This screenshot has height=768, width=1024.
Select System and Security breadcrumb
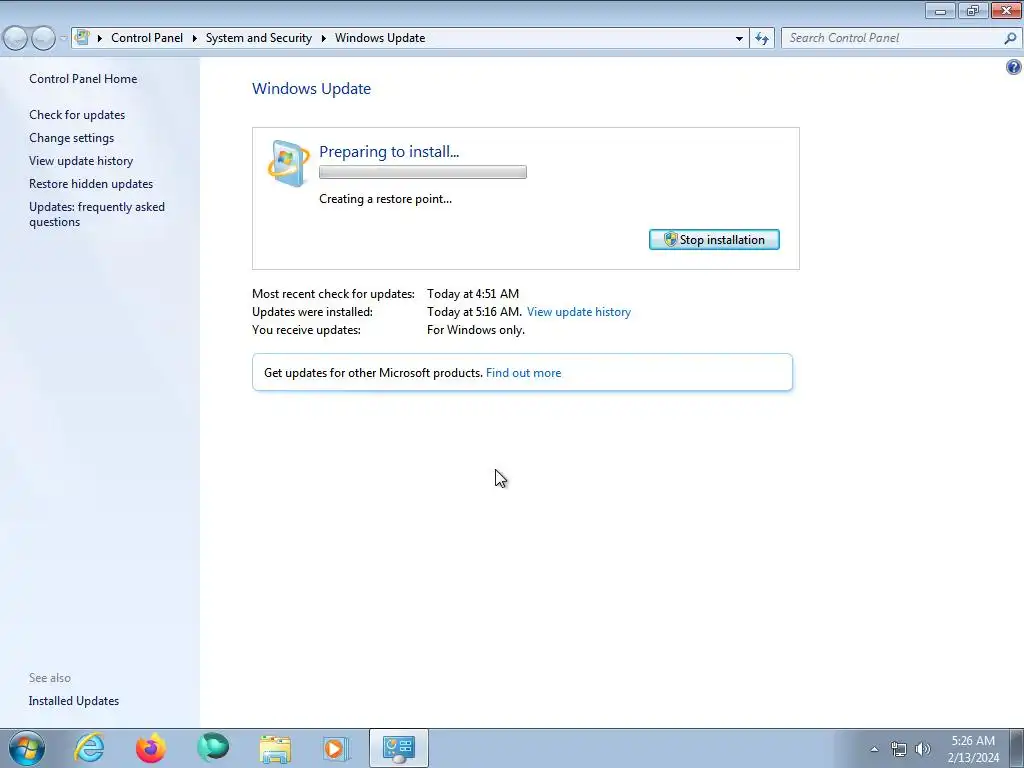click(259, 38)
